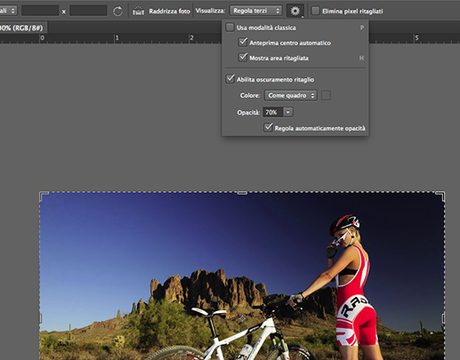Click the crop center point crosshair
This screenshot has height=360, width=460.
click(242, 319)
